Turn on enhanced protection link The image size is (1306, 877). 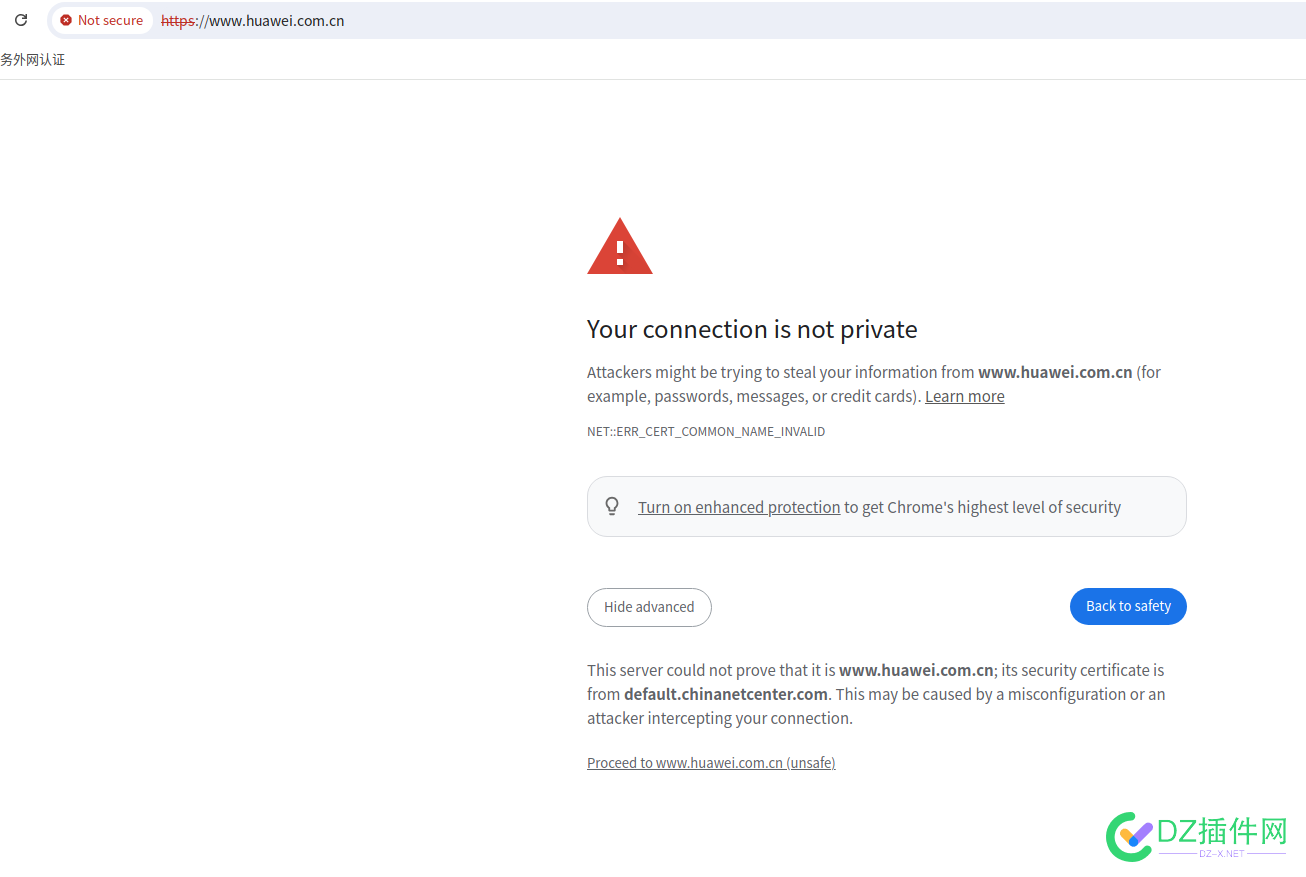coord(739,507)
